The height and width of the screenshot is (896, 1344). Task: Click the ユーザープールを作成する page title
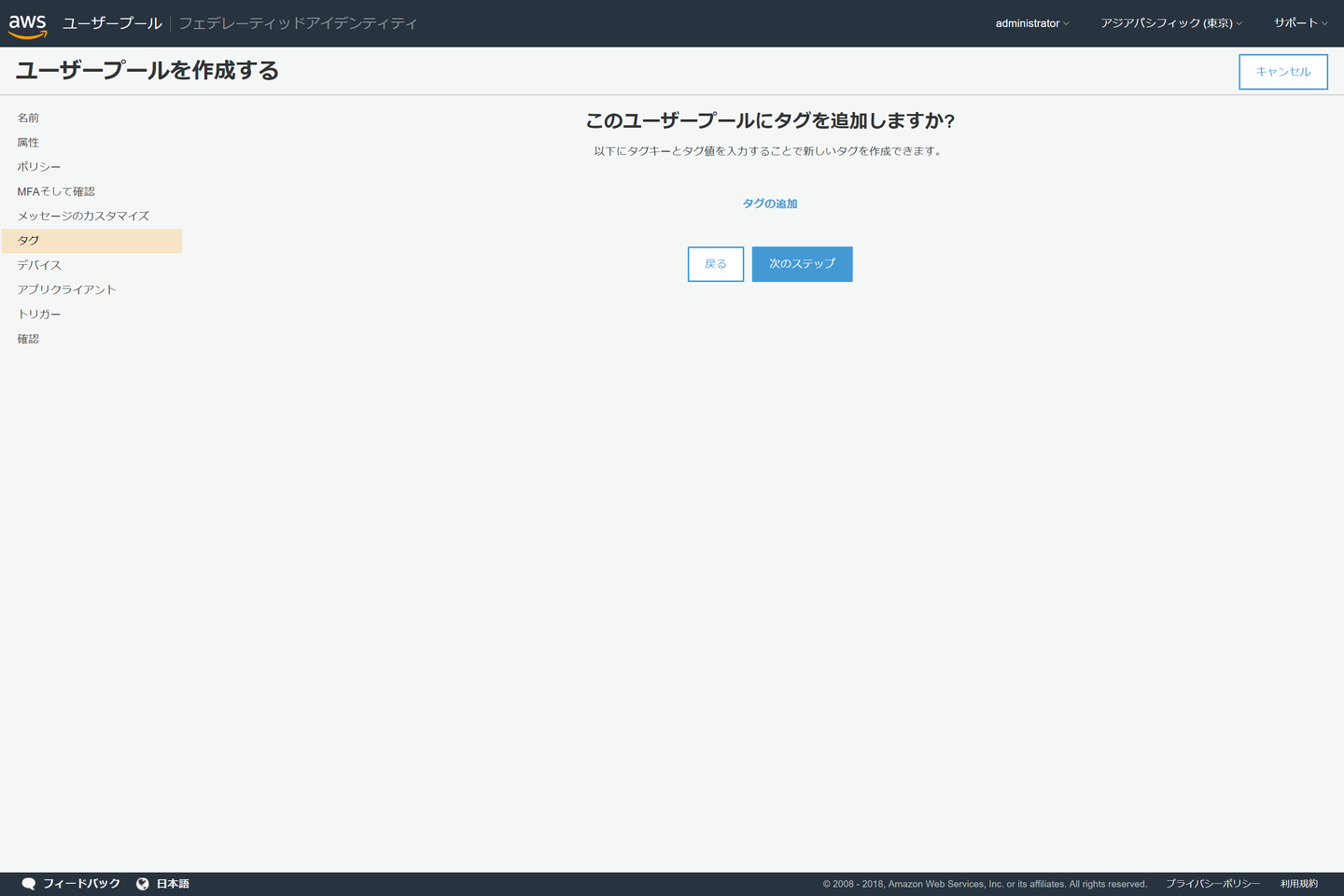pos(147,71)
